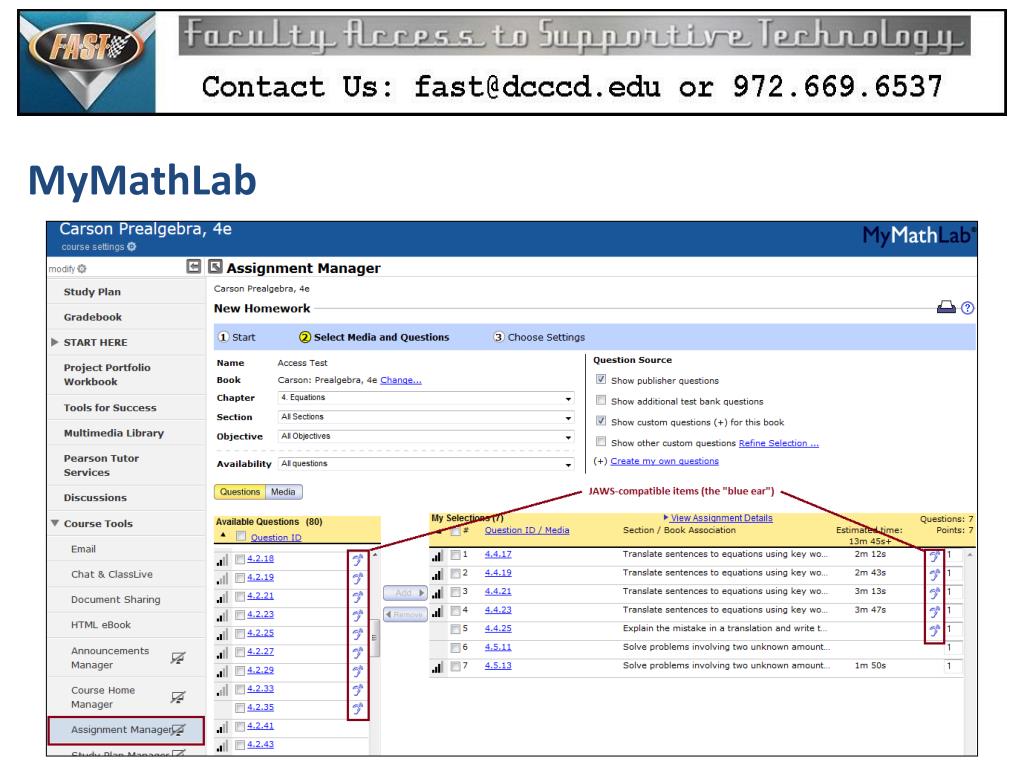
Task: Click the JAWS ear icon in the 4.4.17 selection row
Action: click(x=935, y=556)
